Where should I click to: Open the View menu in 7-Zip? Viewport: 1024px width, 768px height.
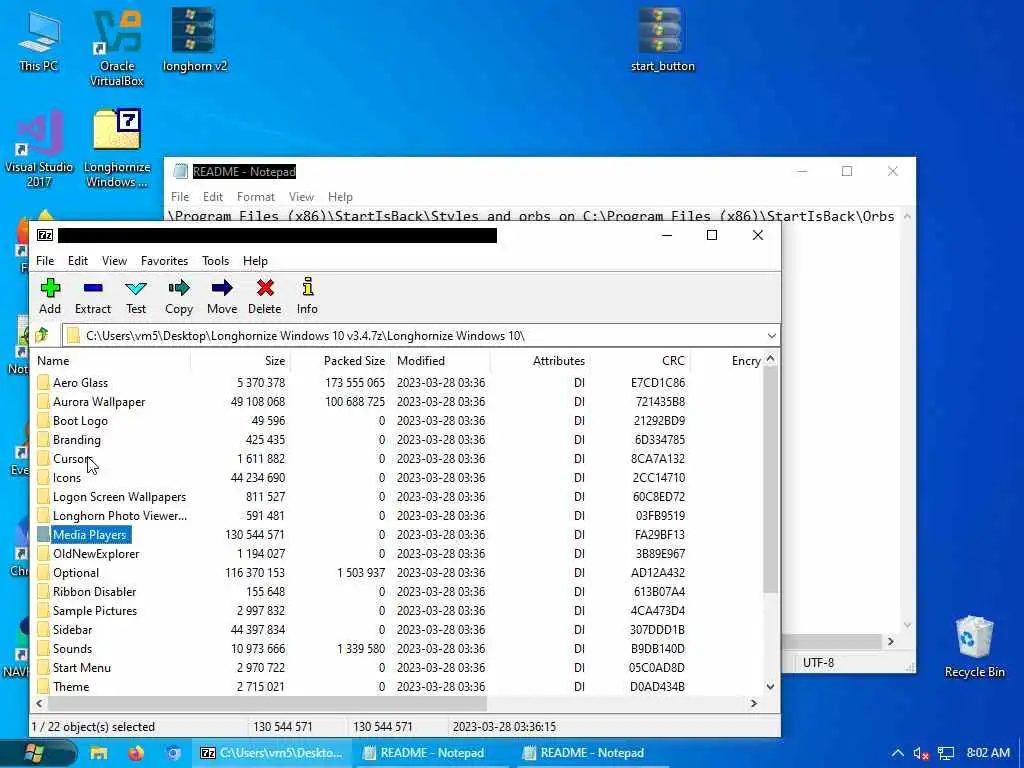pyautogui.click(x=114, y=261)
